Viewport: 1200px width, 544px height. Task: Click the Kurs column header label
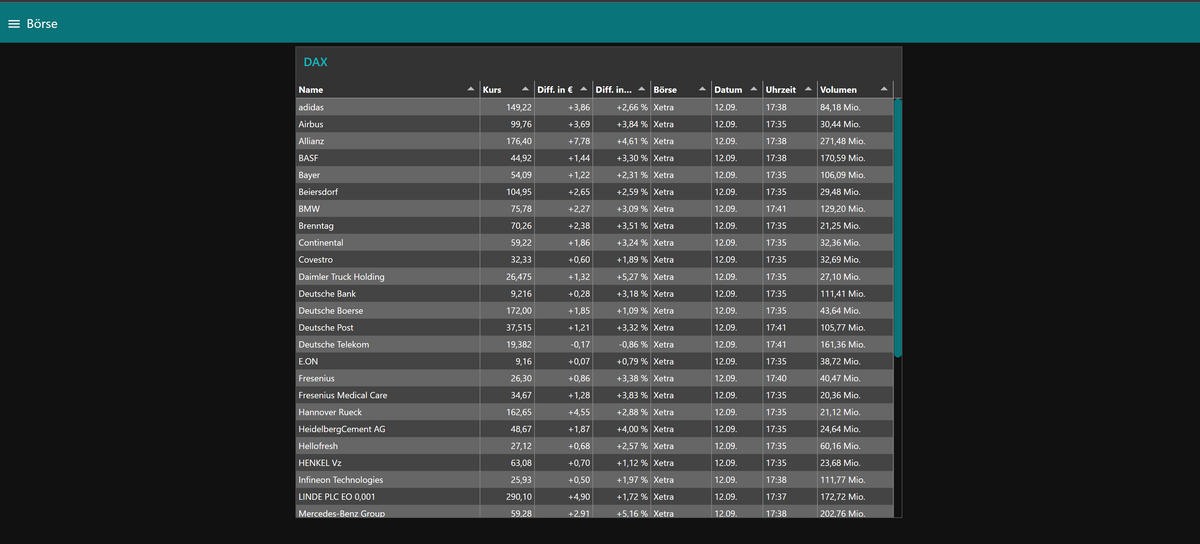(492, 90)
